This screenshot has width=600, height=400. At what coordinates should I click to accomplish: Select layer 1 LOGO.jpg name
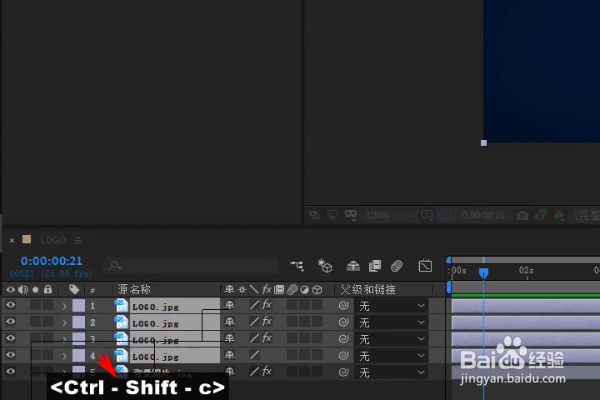[x=155, y=307]
